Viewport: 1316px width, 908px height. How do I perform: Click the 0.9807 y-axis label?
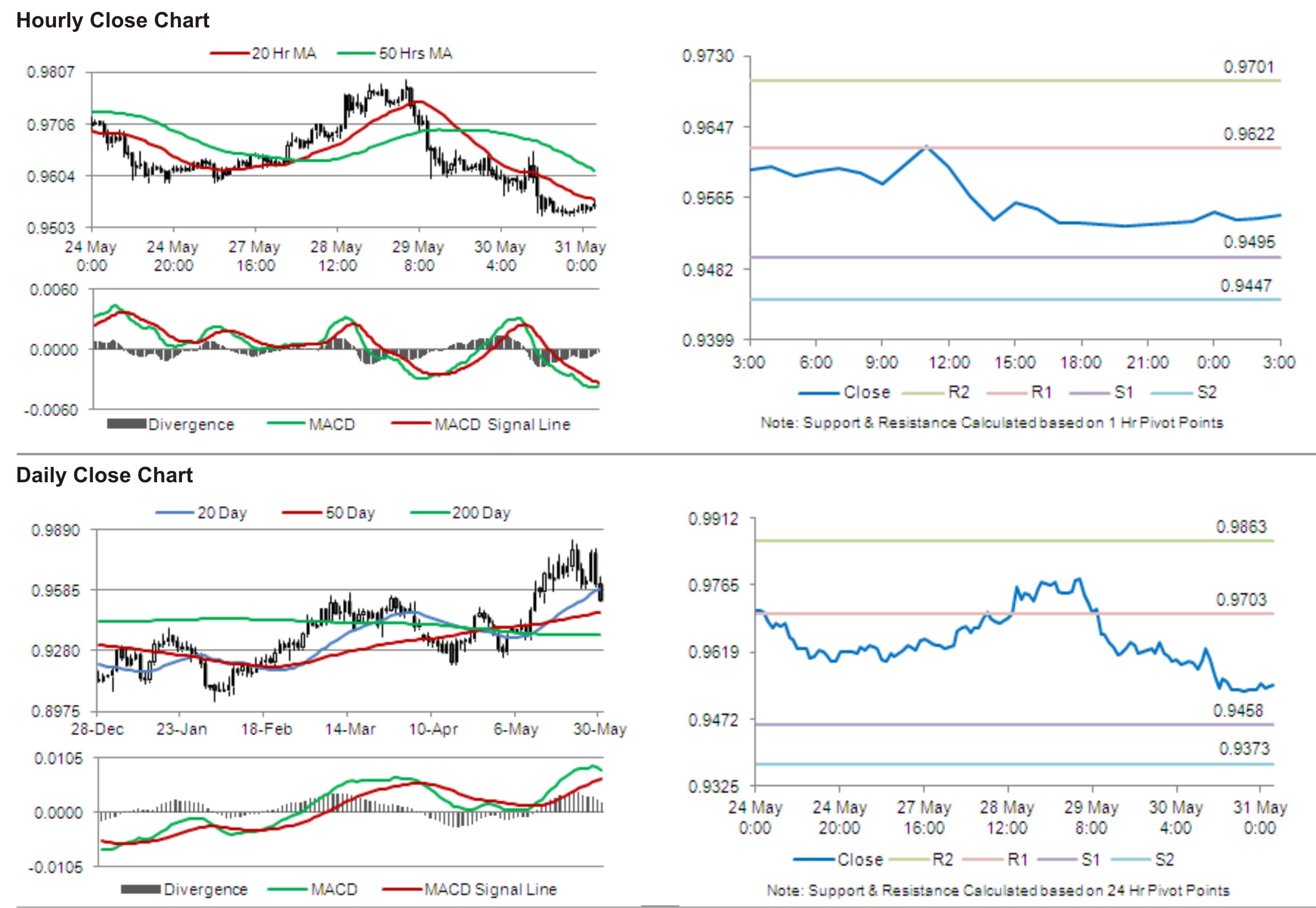point(50,72)
